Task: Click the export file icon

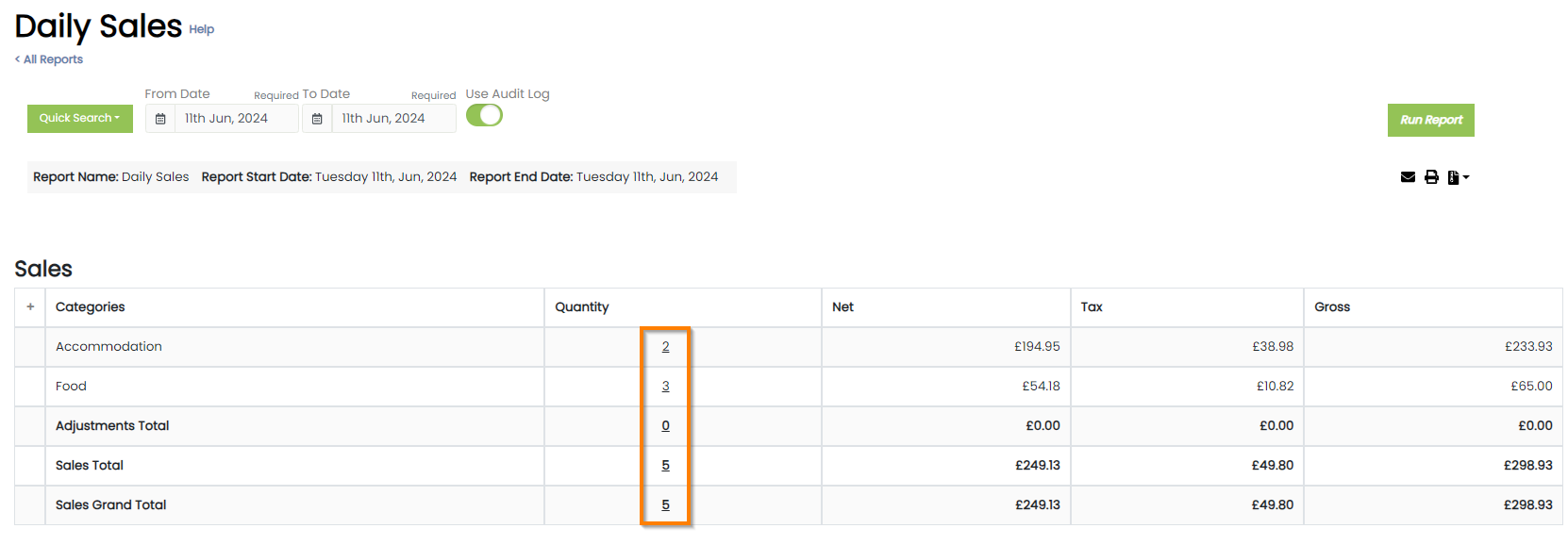Action: 1454,177
